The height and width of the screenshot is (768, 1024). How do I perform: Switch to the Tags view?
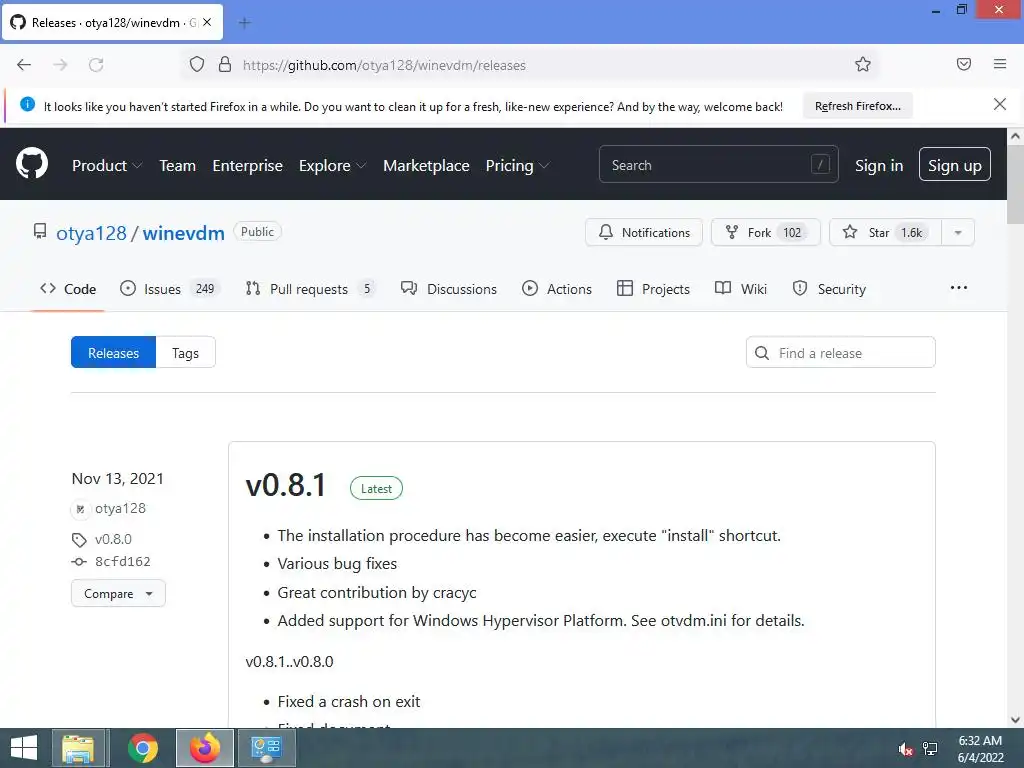click(185, 353)
